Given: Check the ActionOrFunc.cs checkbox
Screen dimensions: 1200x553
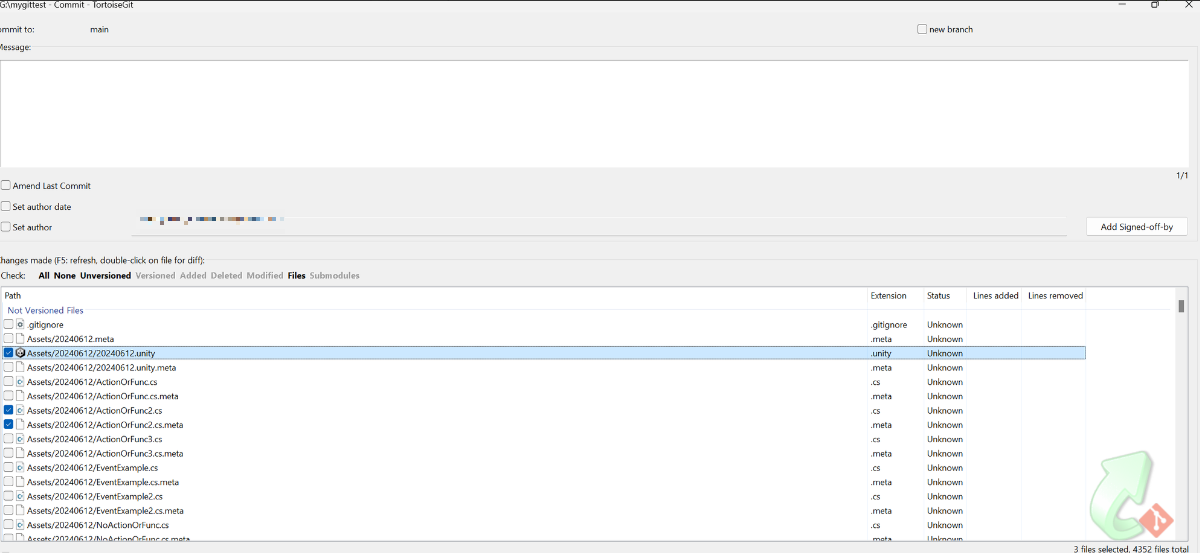Looking at the screenshot, I should click(x=8, y=382).
